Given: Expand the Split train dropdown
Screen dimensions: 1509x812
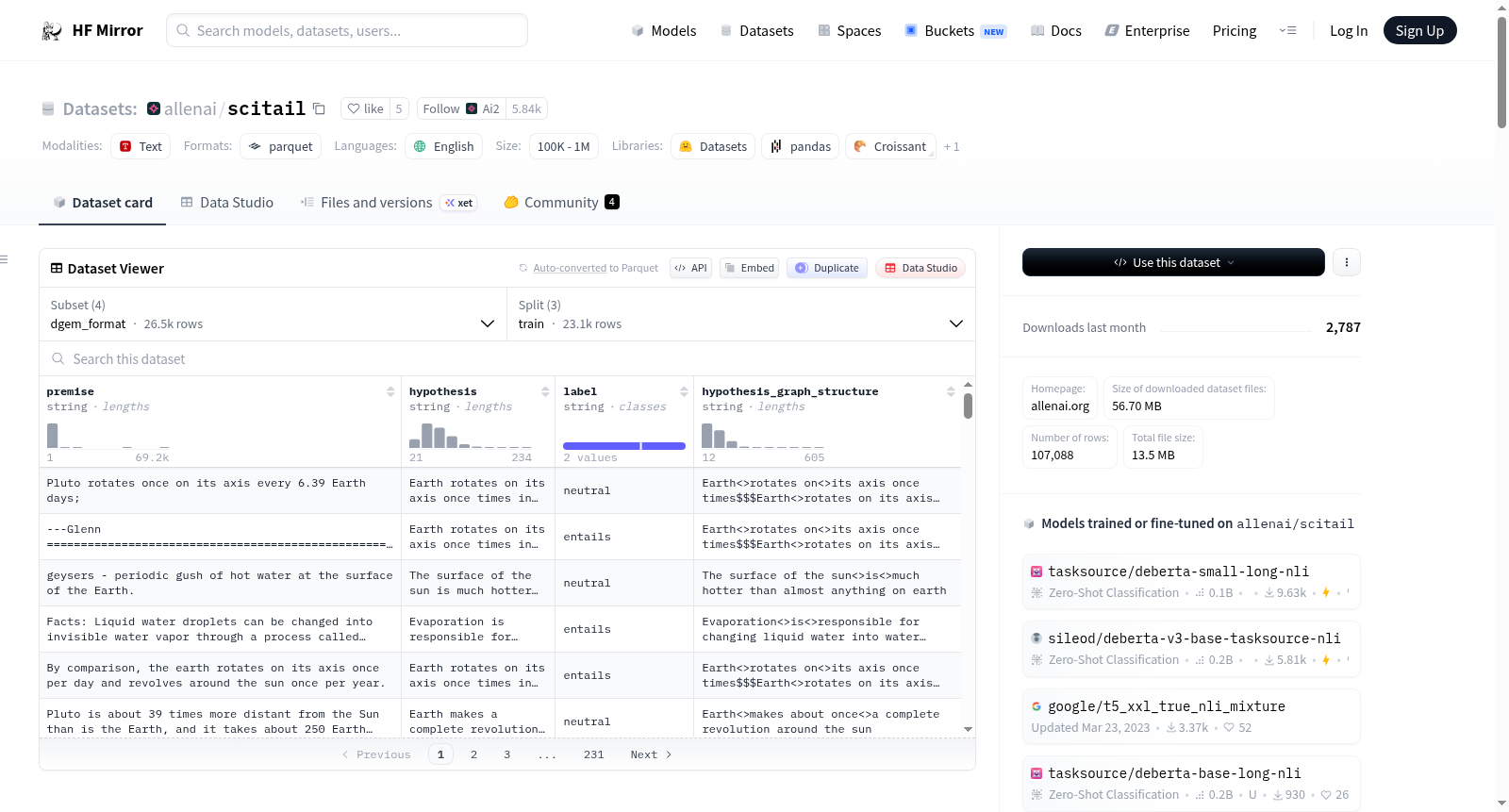Looking at the screenshot, I should pyautogui.click(x=741, y=314).
